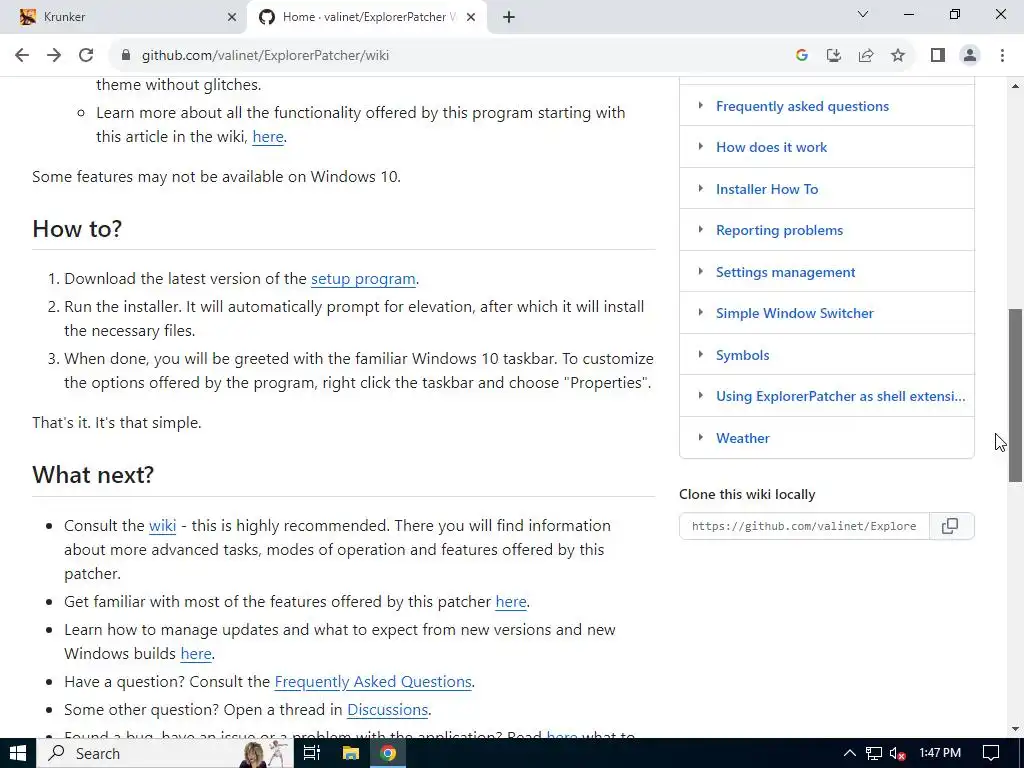Image resolution: width=1024 pixels, height=768 pixels.
Task: Click 'here' link after 'article in the wiki'
Action: click(x=268, y=136)
